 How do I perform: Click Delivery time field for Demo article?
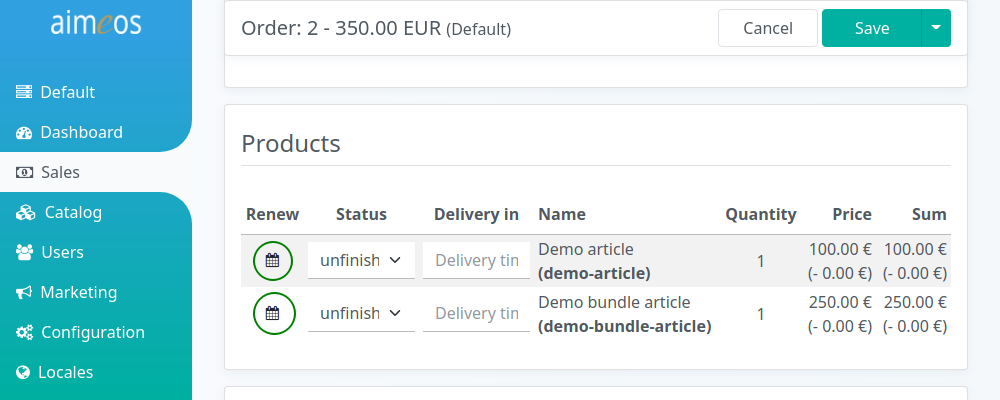pos(476,260)
